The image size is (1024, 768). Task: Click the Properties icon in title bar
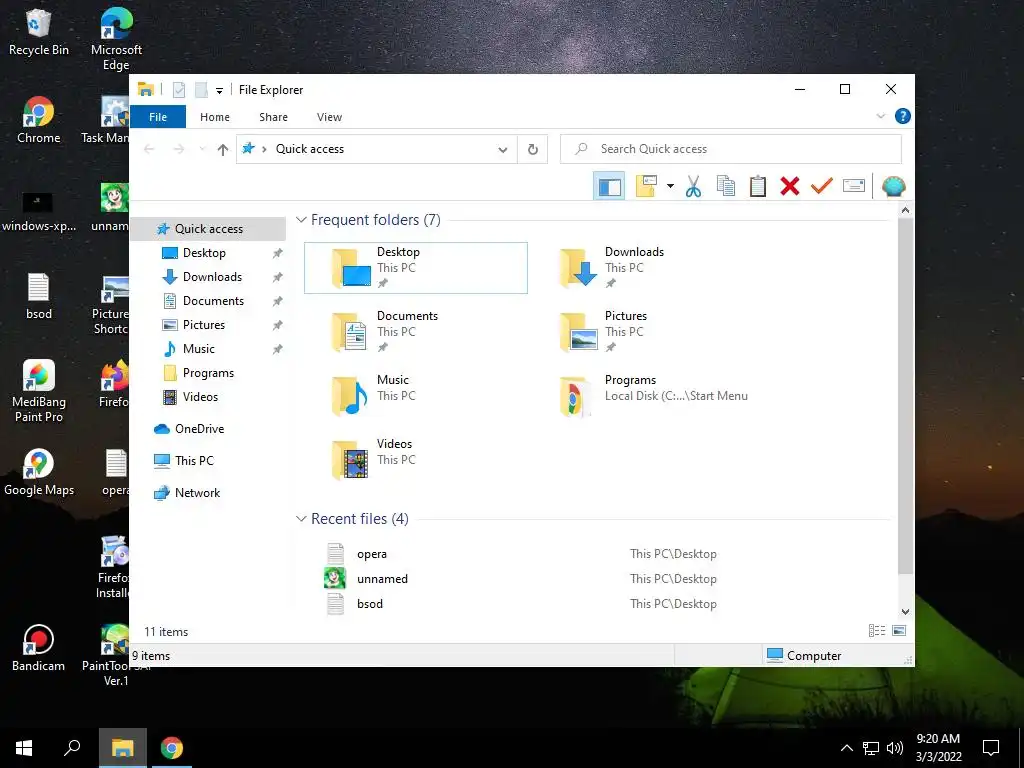[x=179, y=90]
